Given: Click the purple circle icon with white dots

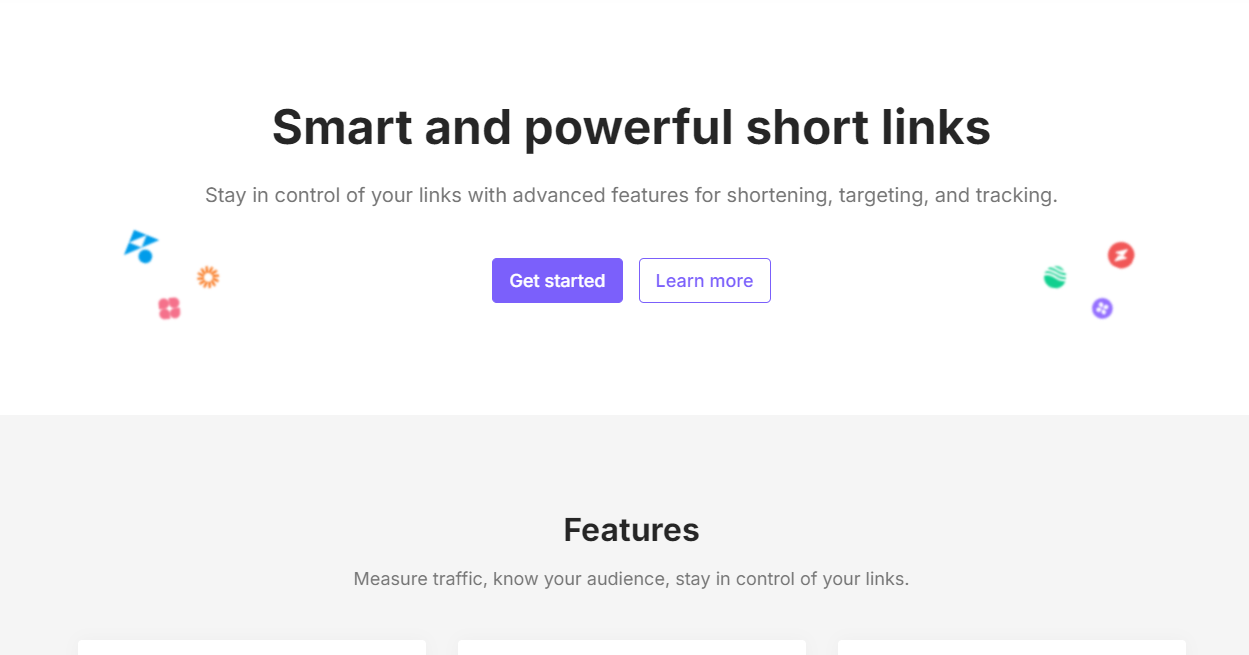Looking at the screenshot, I should pos(1102,308).
